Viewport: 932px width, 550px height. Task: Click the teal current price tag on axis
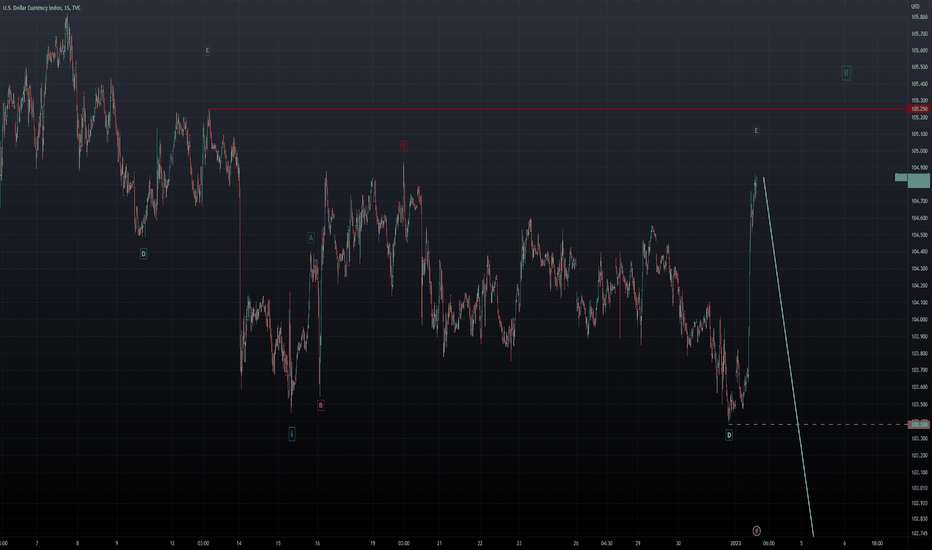[x=919, y=180]
